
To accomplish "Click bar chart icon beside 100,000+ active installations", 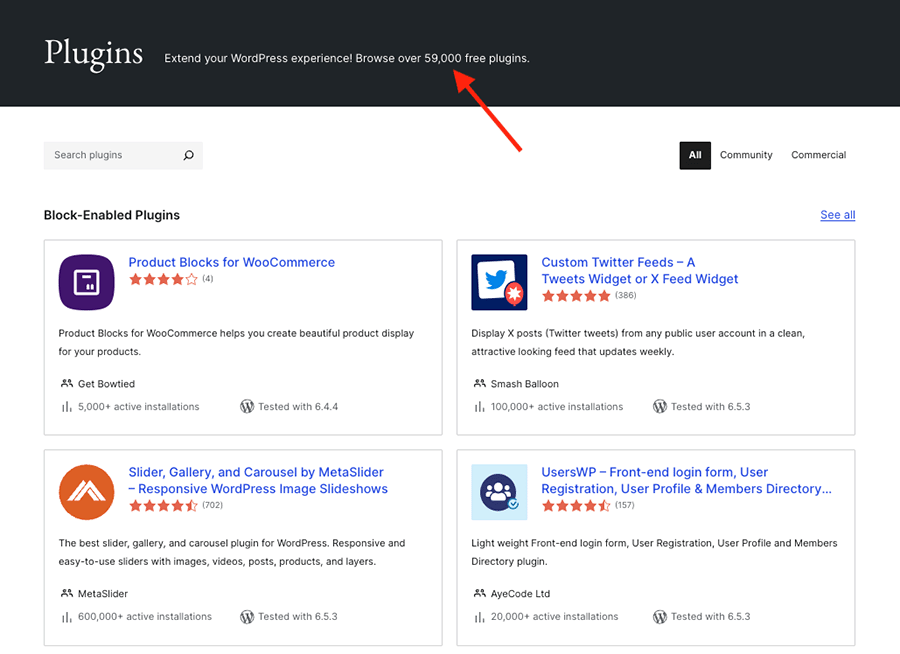I will point(479,407).
